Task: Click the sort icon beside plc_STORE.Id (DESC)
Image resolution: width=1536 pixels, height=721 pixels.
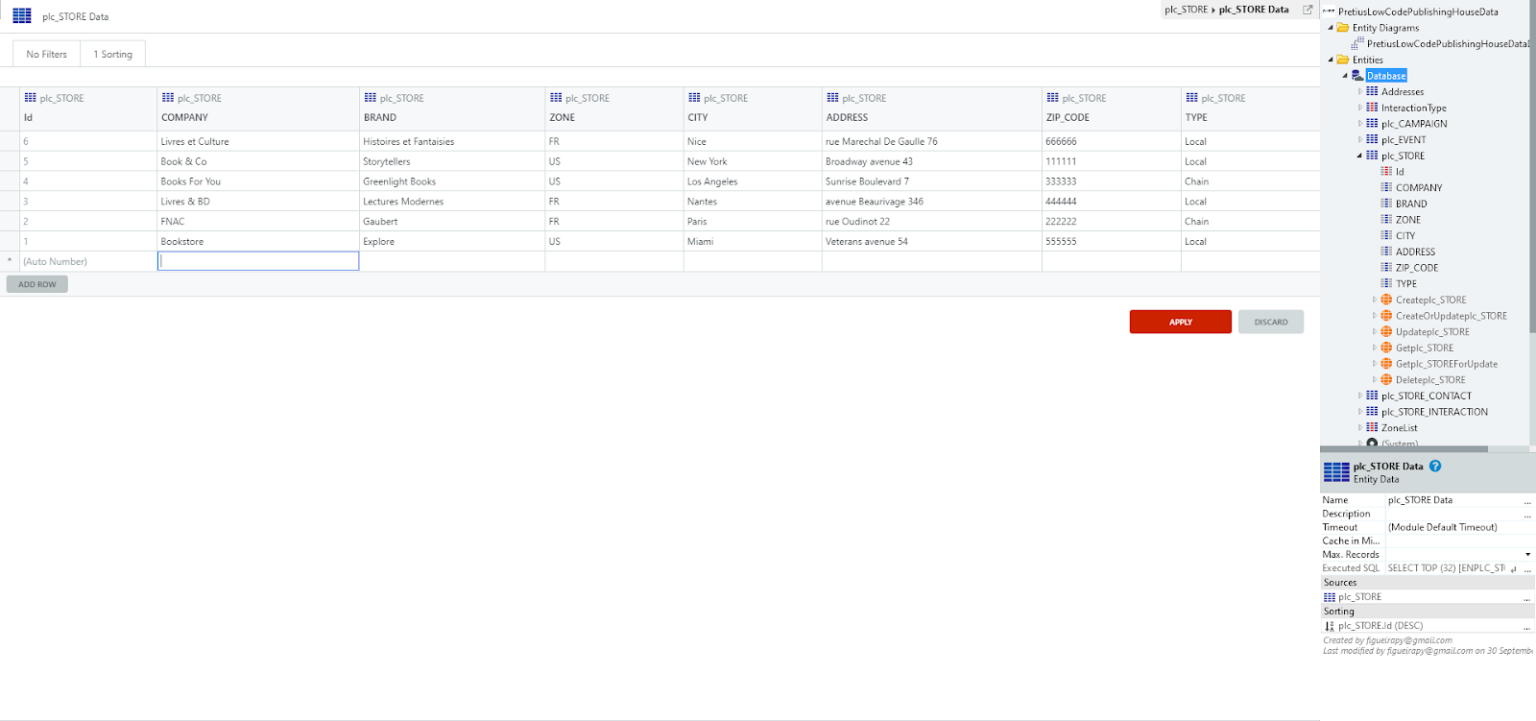Action: click(x=1331, y=625)
